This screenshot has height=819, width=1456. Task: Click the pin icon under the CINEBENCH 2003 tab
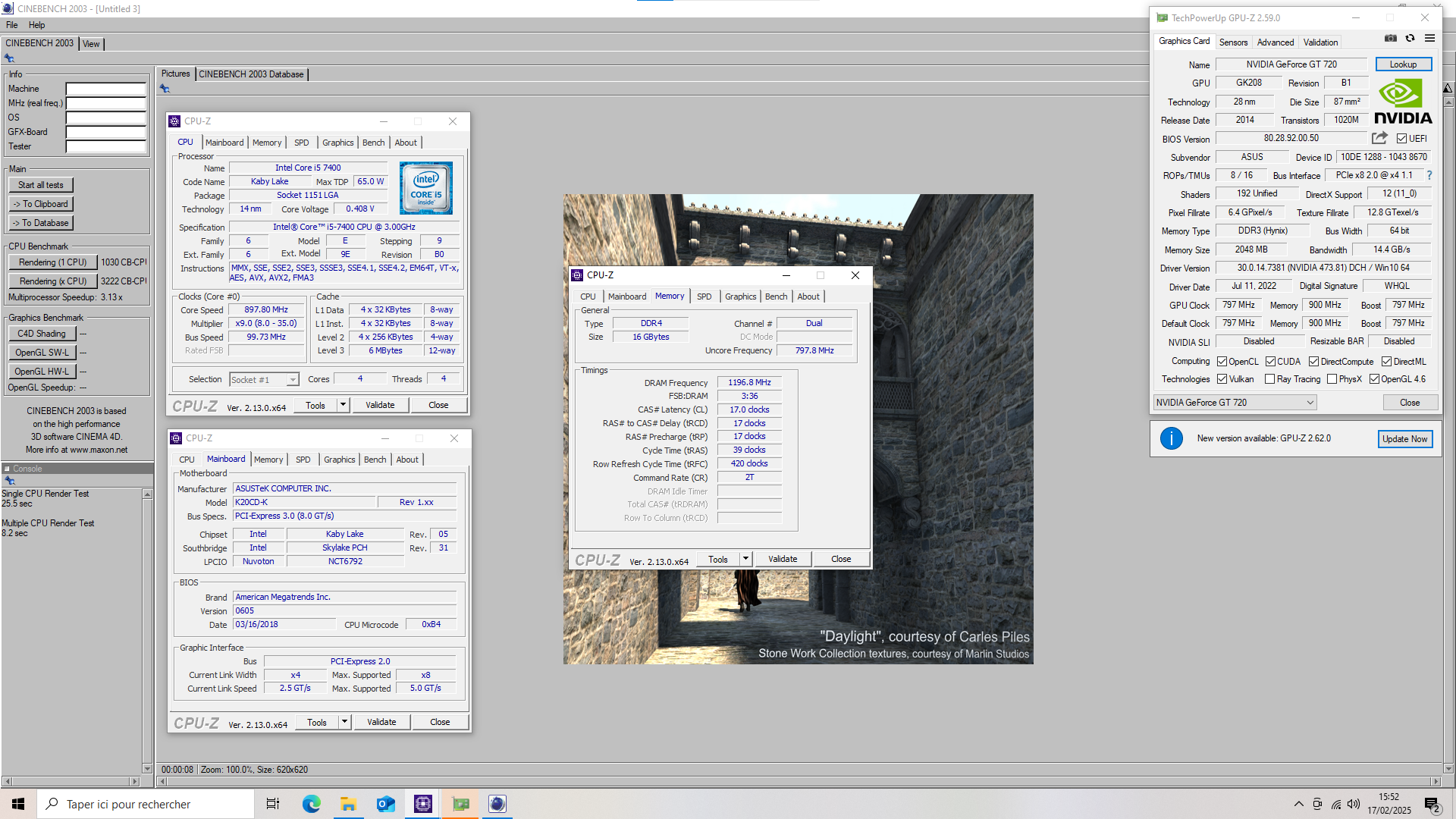(x=9, y=58)
